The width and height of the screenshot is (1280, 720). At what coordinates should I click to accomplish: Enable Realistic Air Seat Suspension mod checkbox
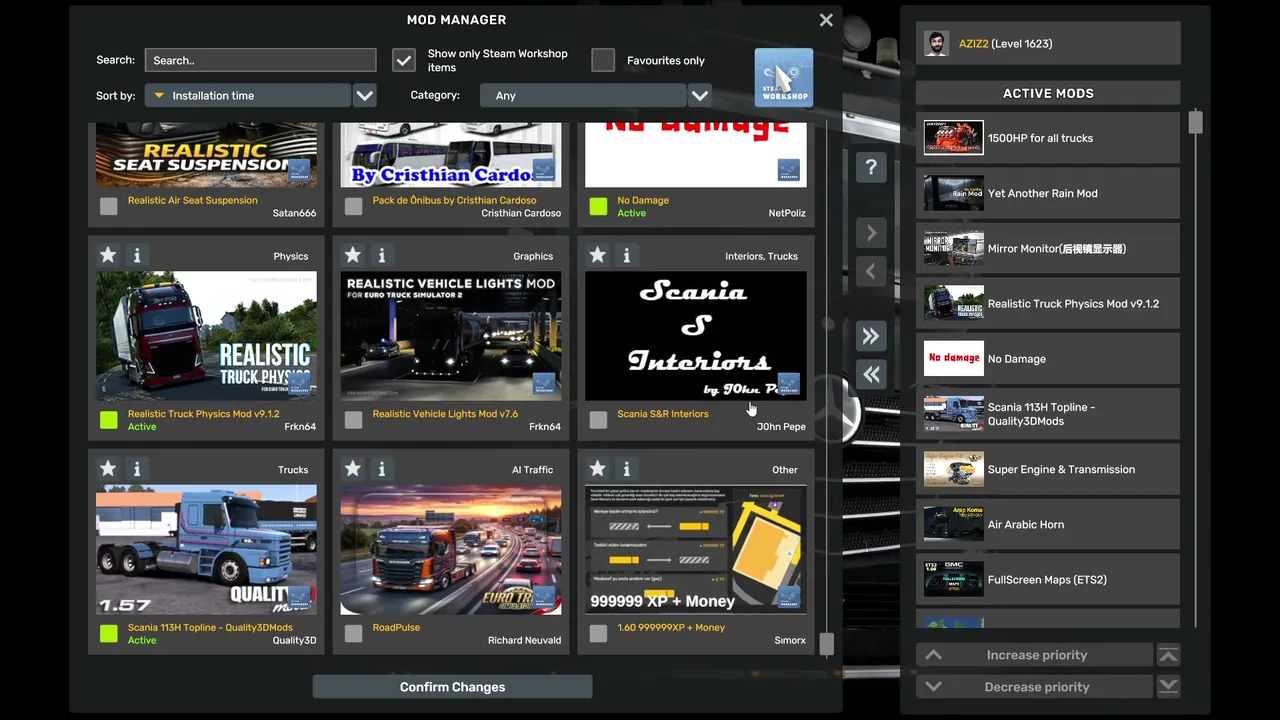[x=109, y=206]
